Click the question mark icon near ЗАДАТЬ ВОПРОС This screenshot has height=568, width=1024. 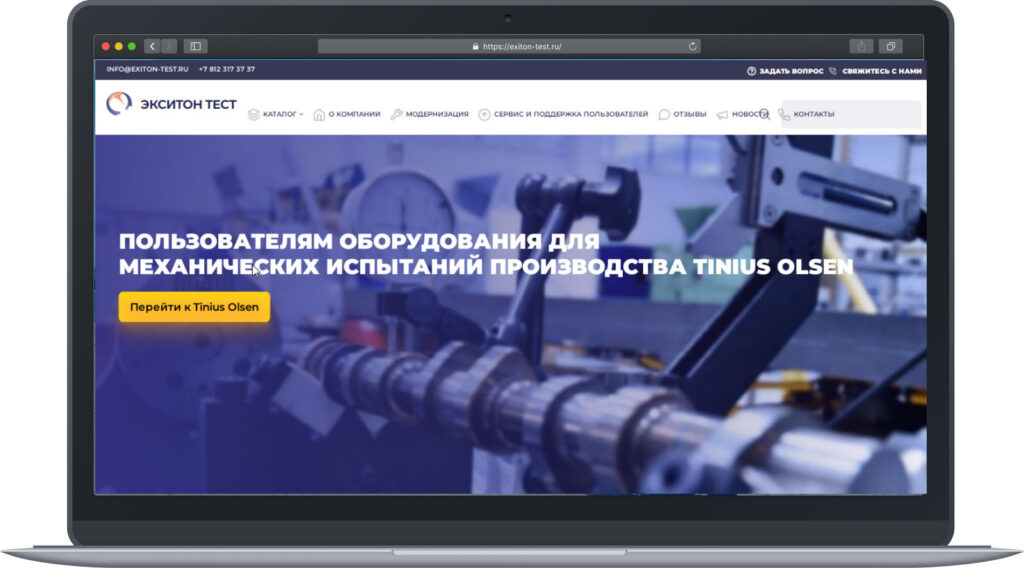pyautogui.click(x=751, y=71)
